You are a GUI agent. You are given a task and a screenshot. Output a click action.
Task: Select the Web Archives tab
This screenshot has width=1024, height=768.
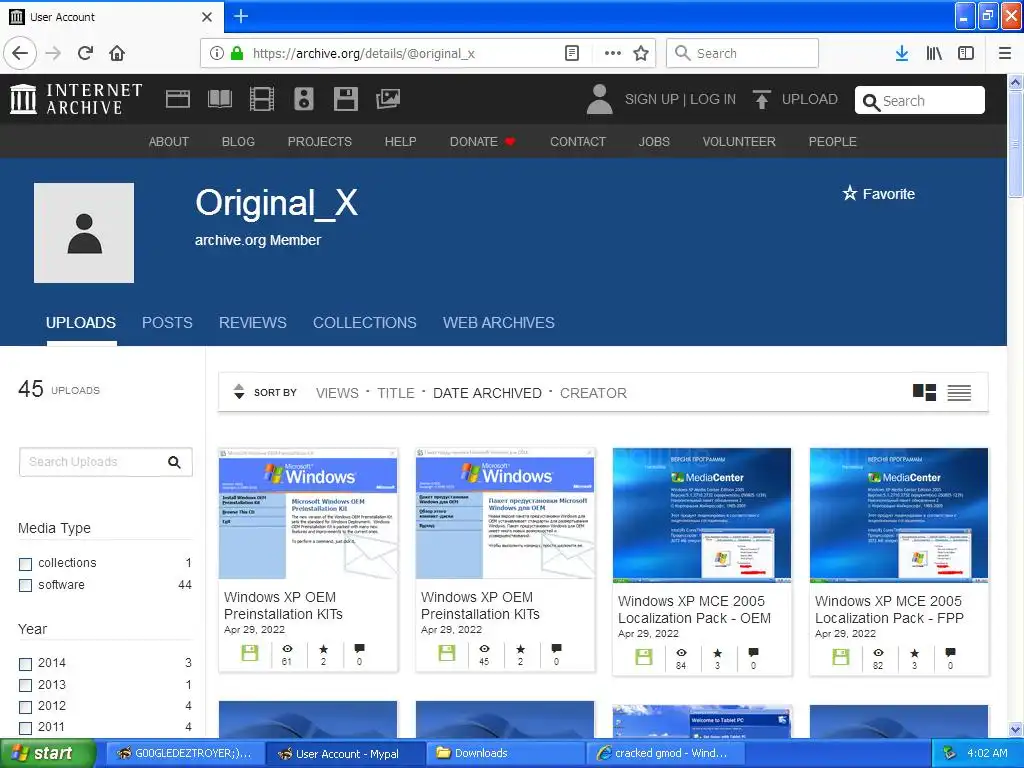[x=499, y=323]
